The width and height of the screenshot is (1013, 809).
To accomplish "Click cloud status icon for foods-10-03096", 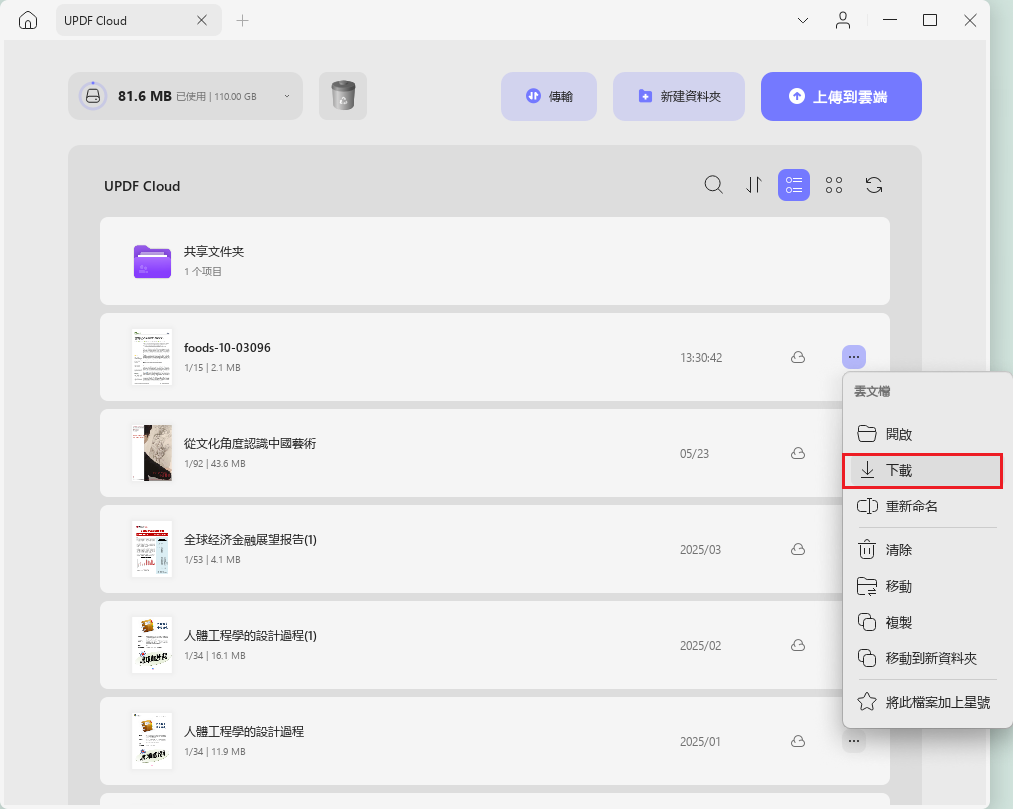I will (798, 357).
